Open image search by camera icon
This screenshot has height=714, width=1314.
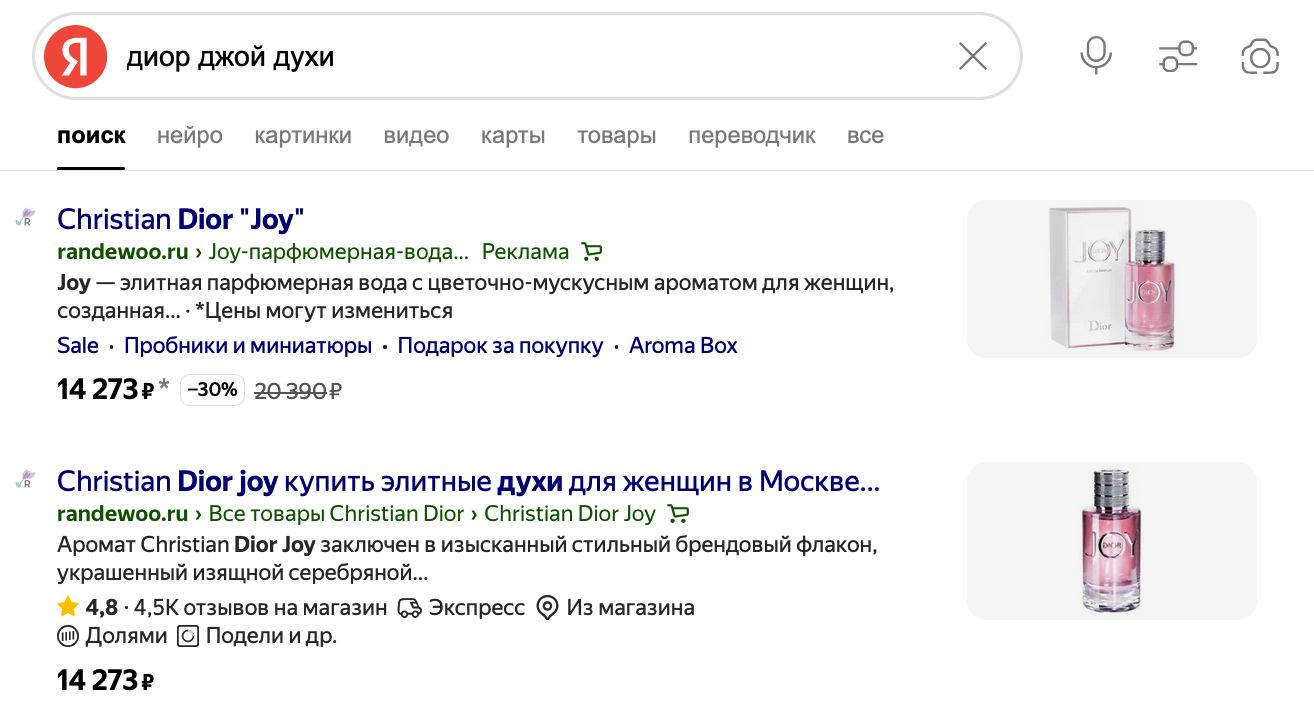[x=1260, y=57]
